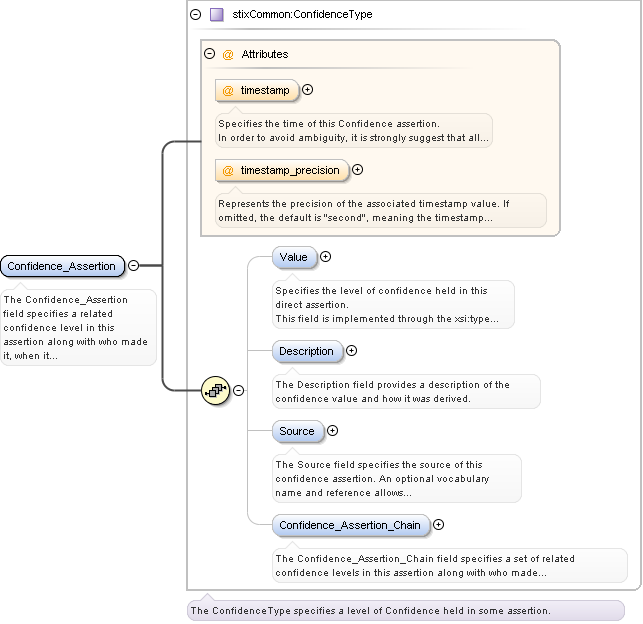The image size is (643, 624).
Task: Click the ConfidenceType description annotation bar
Action: coord(405,610)
